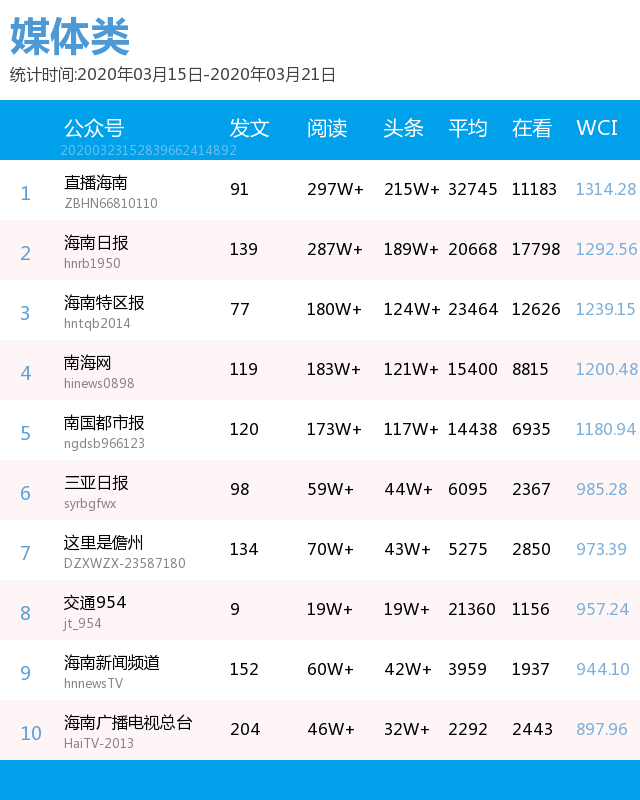The width and height of the screenshot is (640, 800).
Task: Click WCI value 944.10
Action: [603, 669]
